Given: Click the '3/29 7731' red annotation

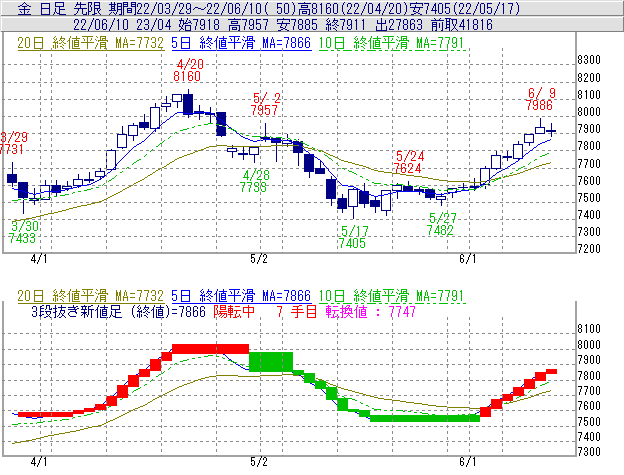Looking at the screenshot, I should coord(13,143).
